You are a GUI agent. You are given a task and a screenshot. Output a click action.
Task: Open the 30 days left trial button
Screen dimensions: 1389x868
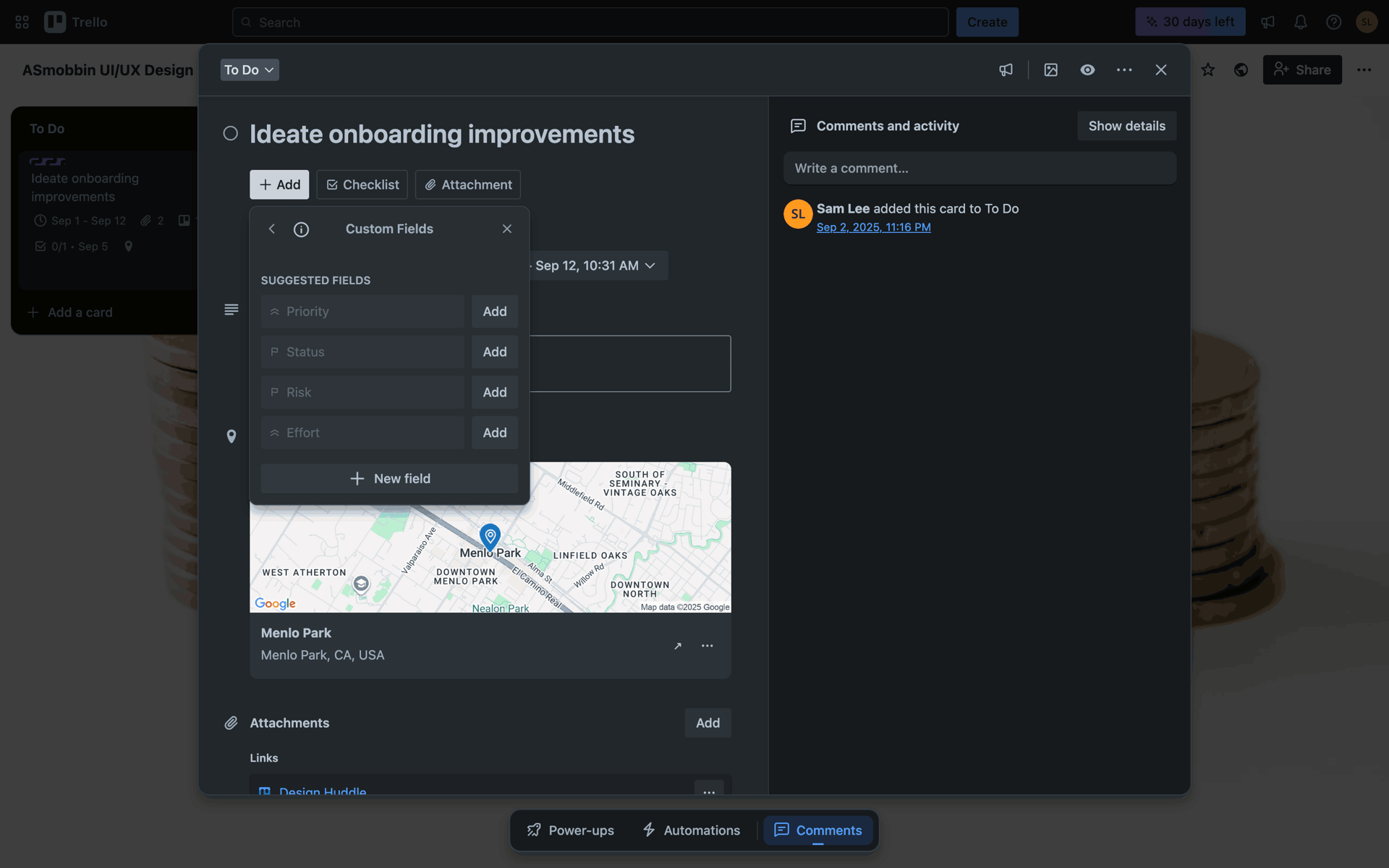tap(1190, 22)
